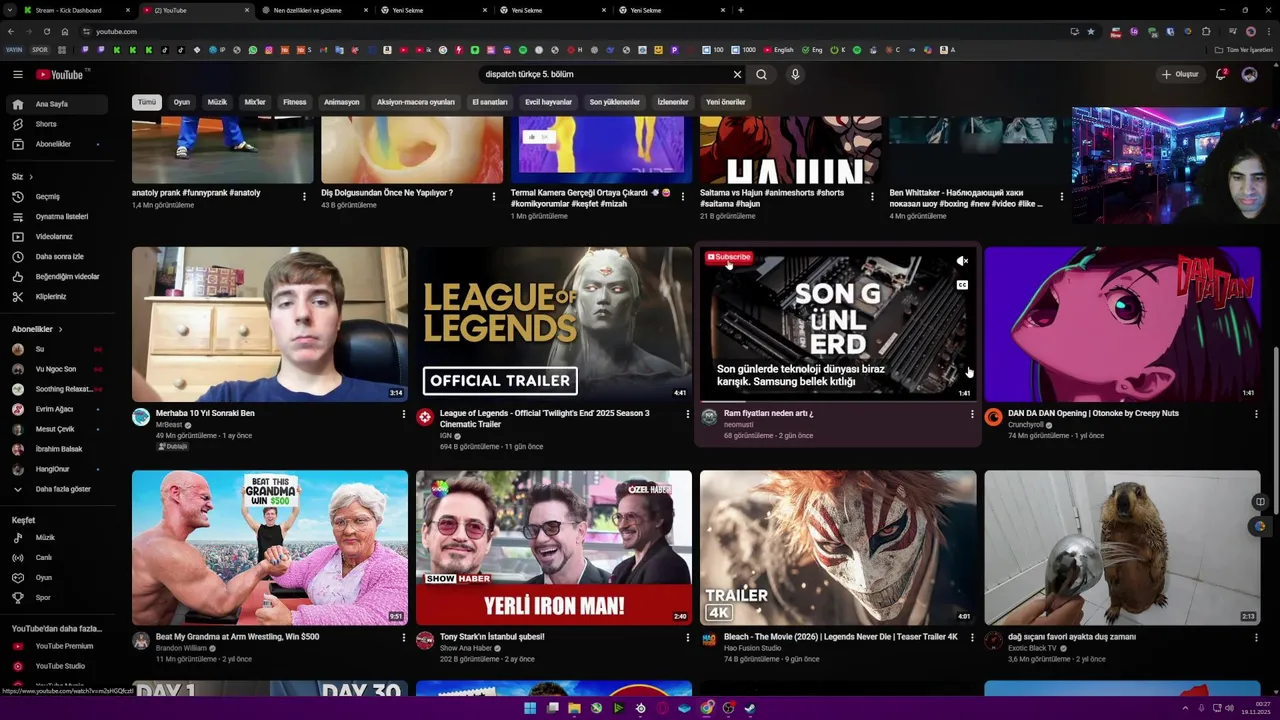Open options for Diş Dolgusundan Önce short
The height and width of the screenshot is (720, 1280).
pyautogui.click(x=493, y=197)
